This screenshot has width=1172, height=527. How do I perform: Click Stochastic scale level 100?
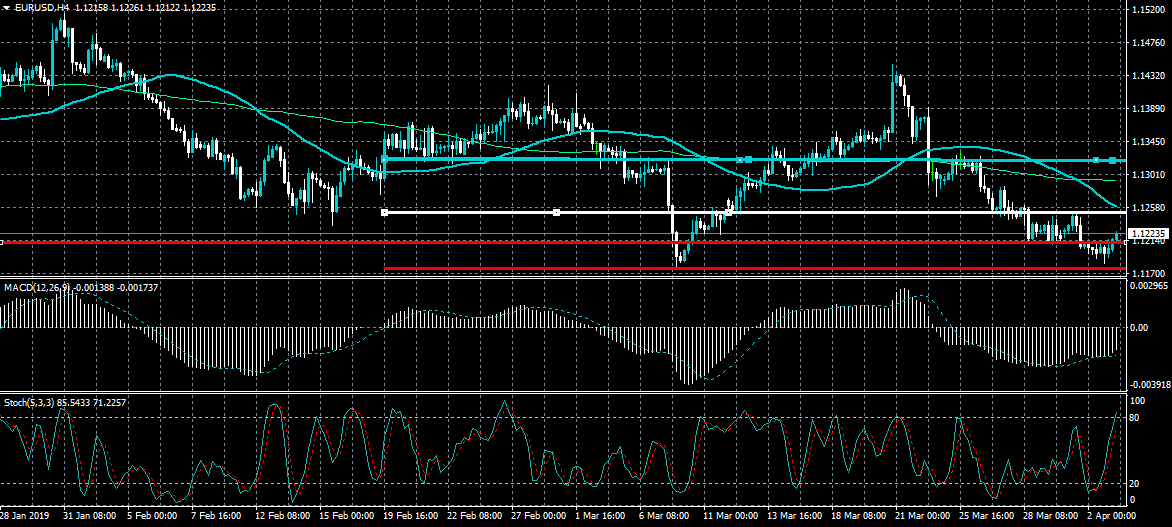point(1140,401)
